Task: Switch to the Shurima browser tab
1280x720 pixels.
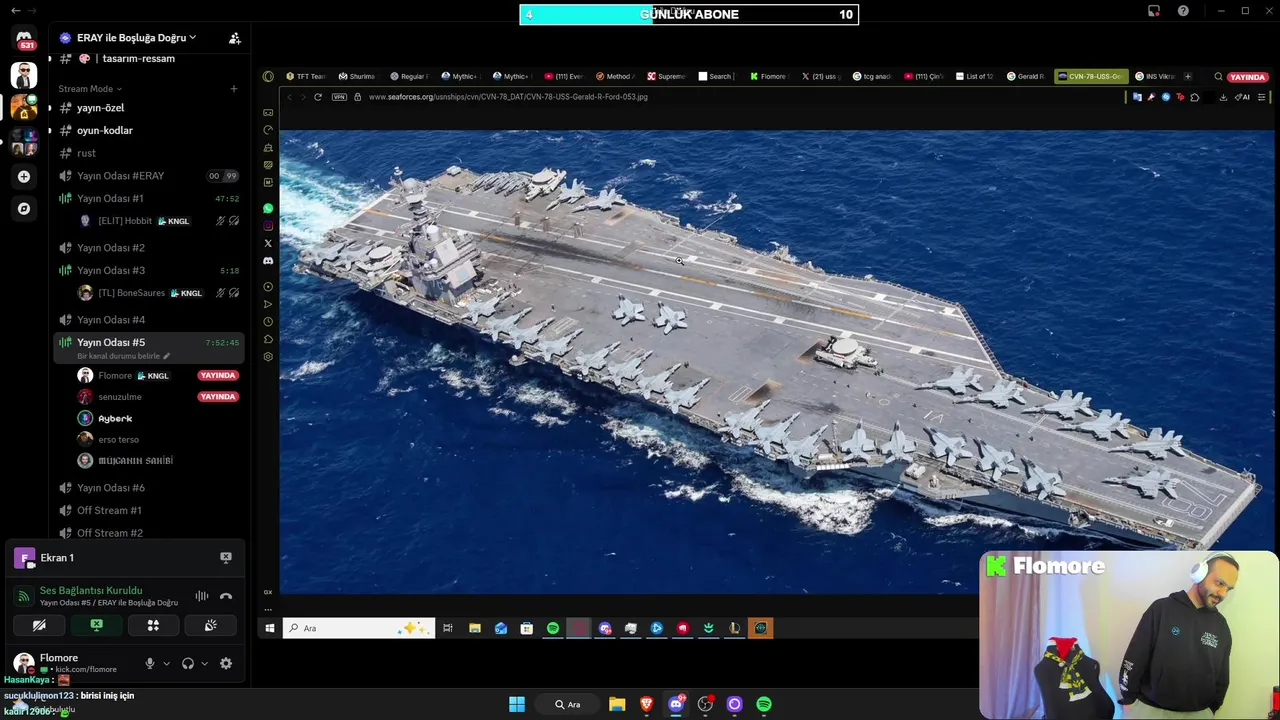Action: [357, 77]
